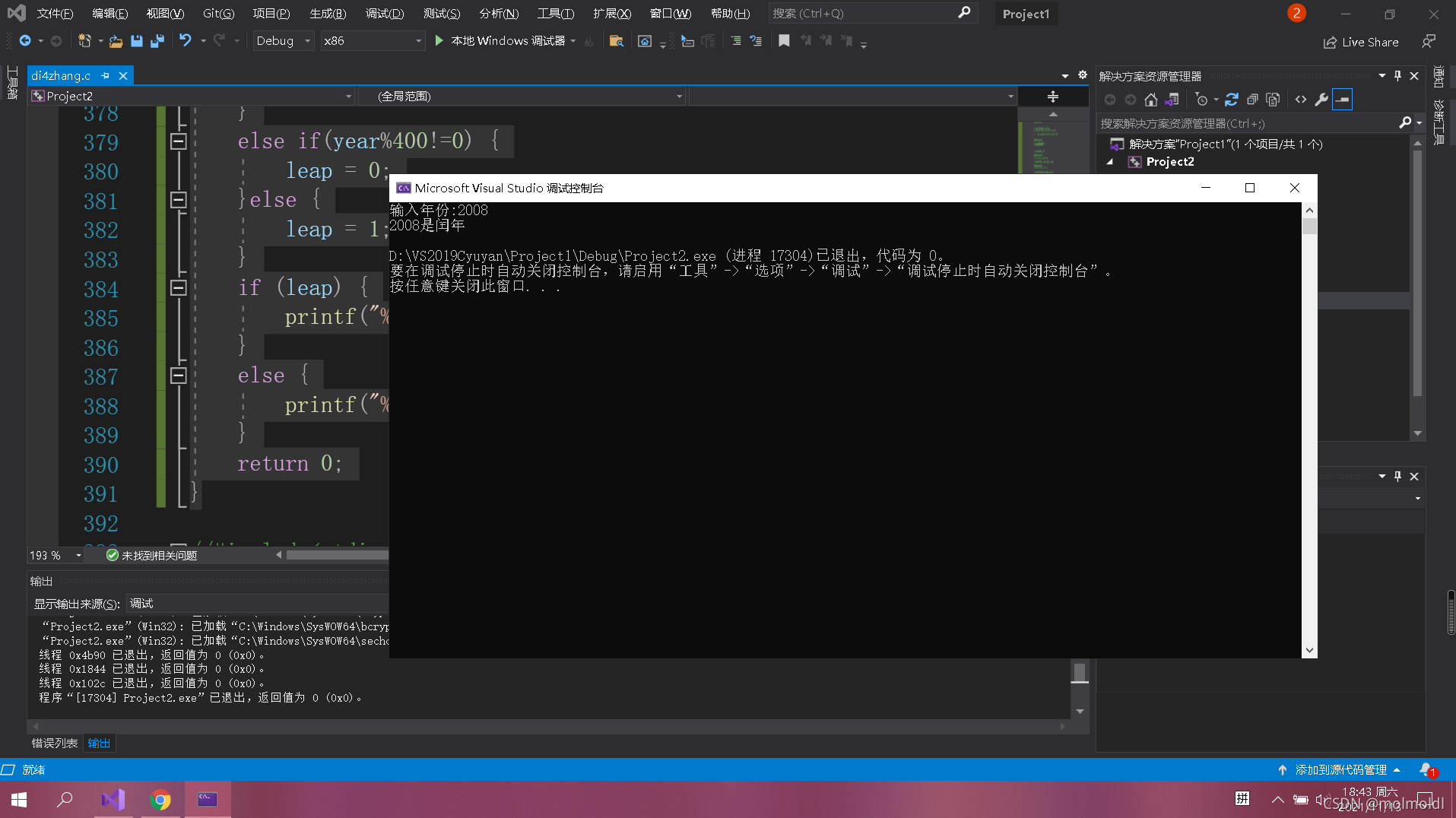This screenshot has height=818, width=1456.
Task: Open the Project2 scope dropdown
Action: click(x=192, y=97)
